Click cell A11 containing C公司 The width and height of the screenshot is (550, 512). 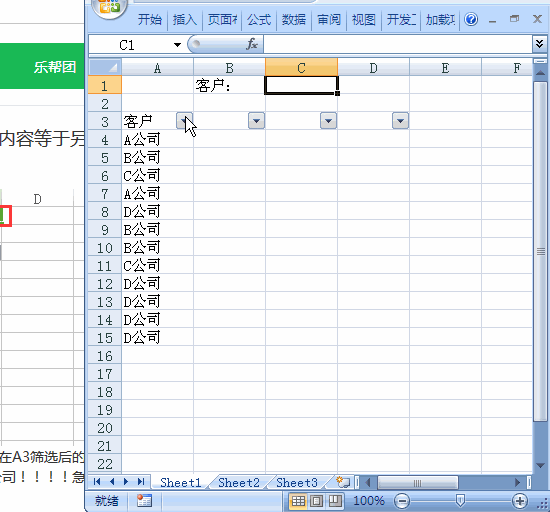tap(157, 265)
